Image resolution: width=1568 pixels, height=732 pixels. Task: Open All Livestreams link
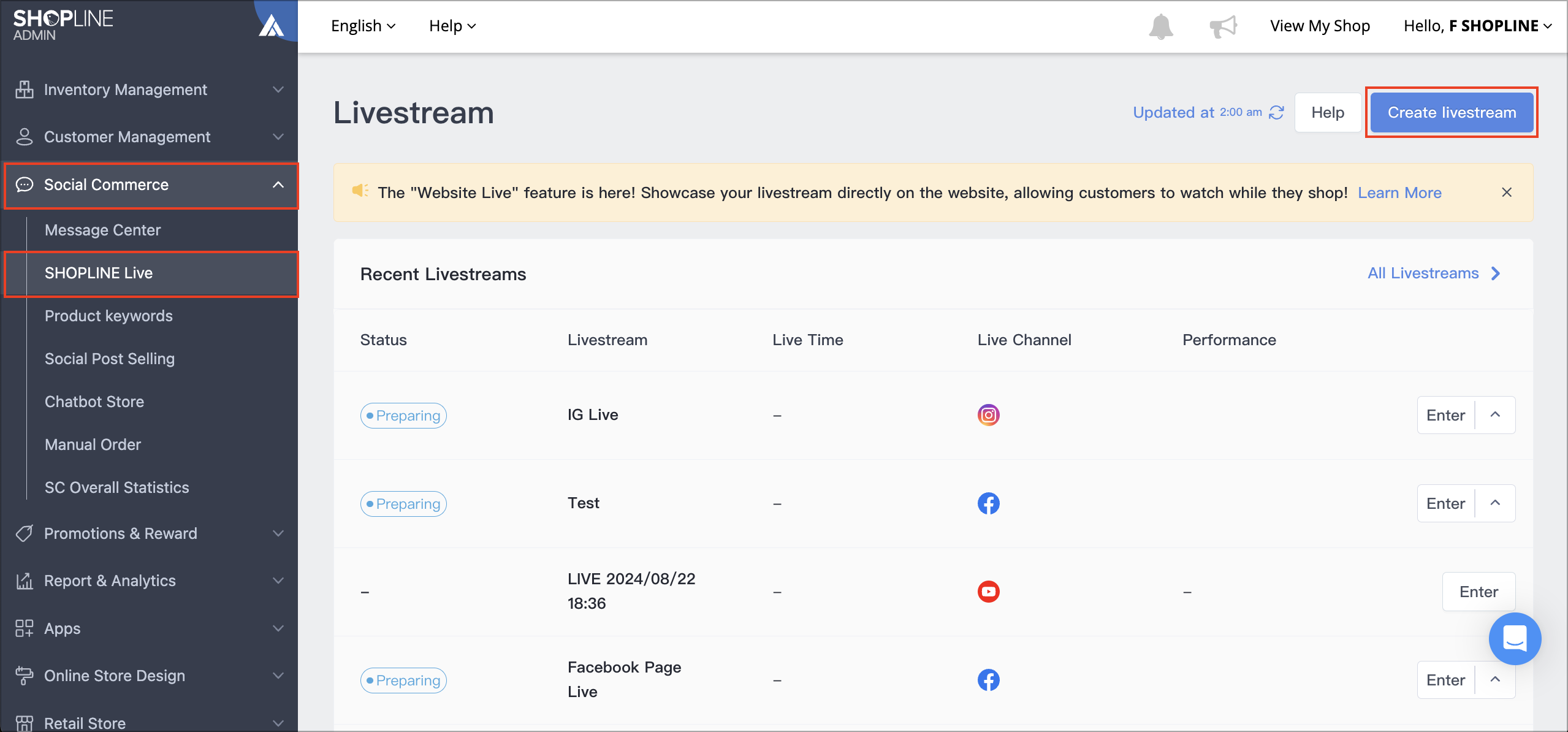click(1434, 273)
